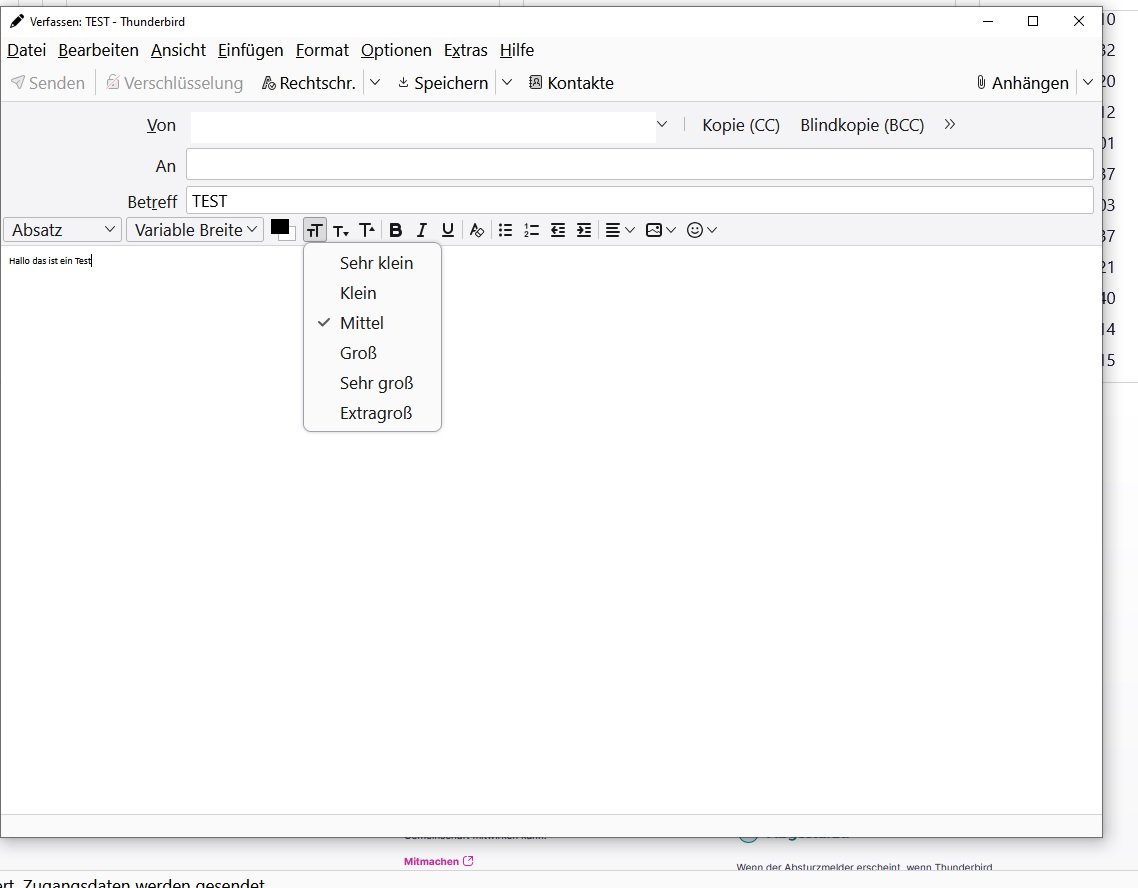Toggle italic formatting
This screenshot has height=888, width=1138.
(422, 230)
